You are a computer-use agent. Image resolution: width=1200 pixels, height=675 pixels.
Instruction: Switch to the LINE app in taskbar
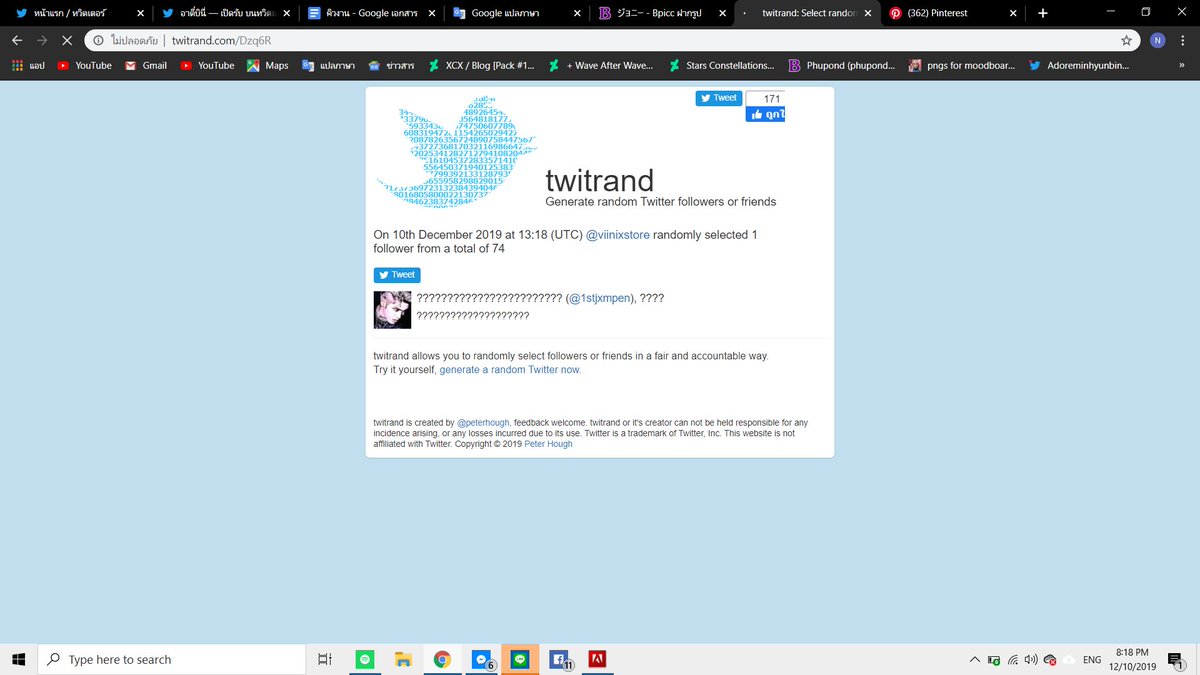[x=520, y=659]
